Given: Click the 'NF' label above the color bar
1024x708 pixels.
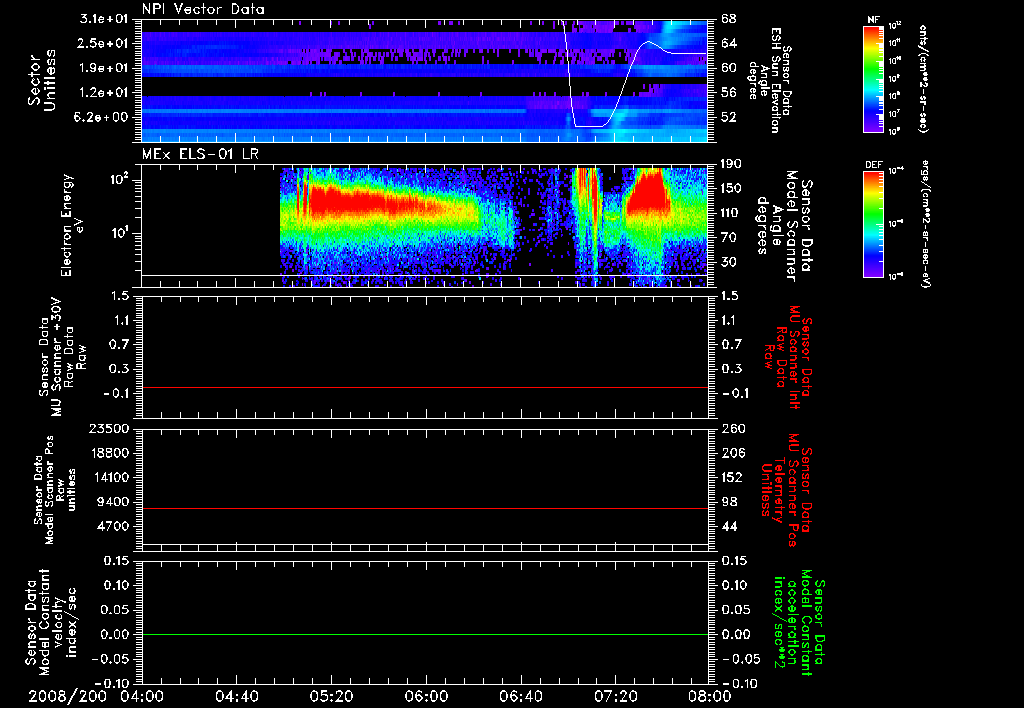Looking at the screenshot, I should 874,20.
